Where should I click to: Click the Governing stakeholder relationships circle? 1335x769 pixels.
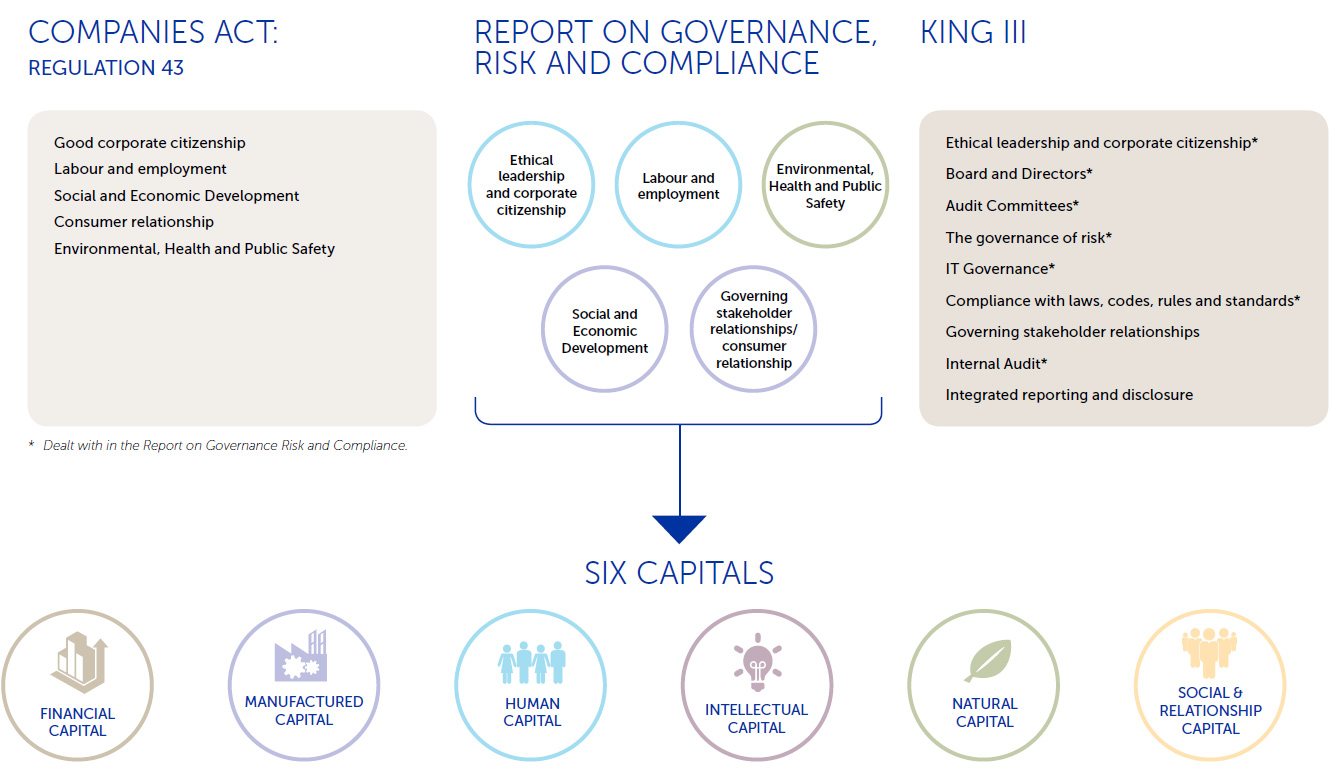tap(753, 330)
